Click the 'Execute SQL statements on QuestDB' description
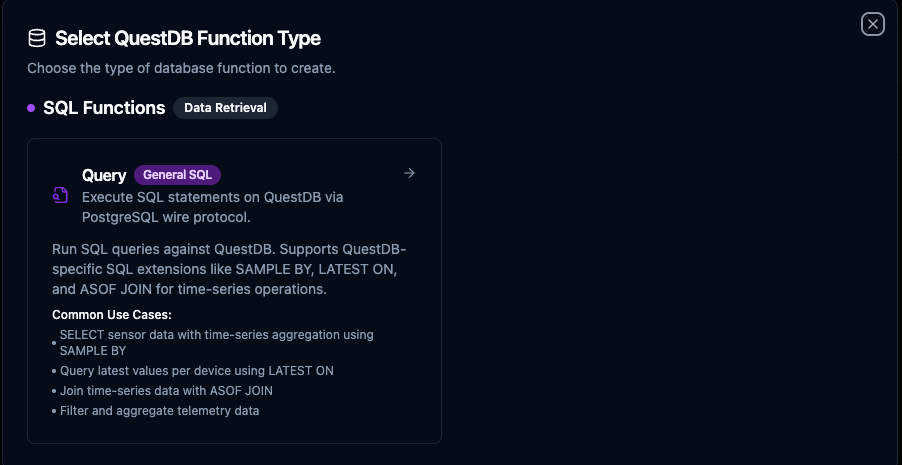This screenshot has width=902, height=465. pos(212,197)
